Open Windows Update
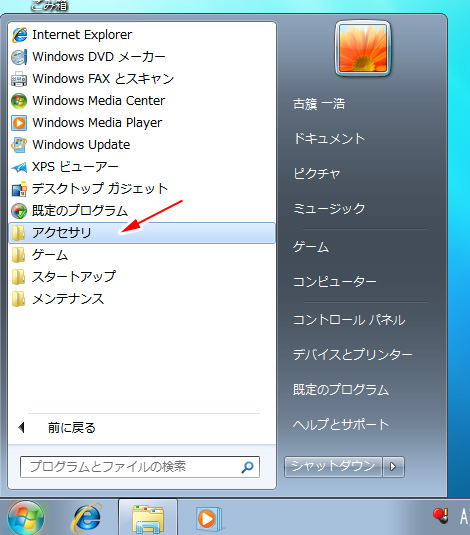Image resolution: width=470 pixels, height=535 pixels. click(x=142, y=145)
